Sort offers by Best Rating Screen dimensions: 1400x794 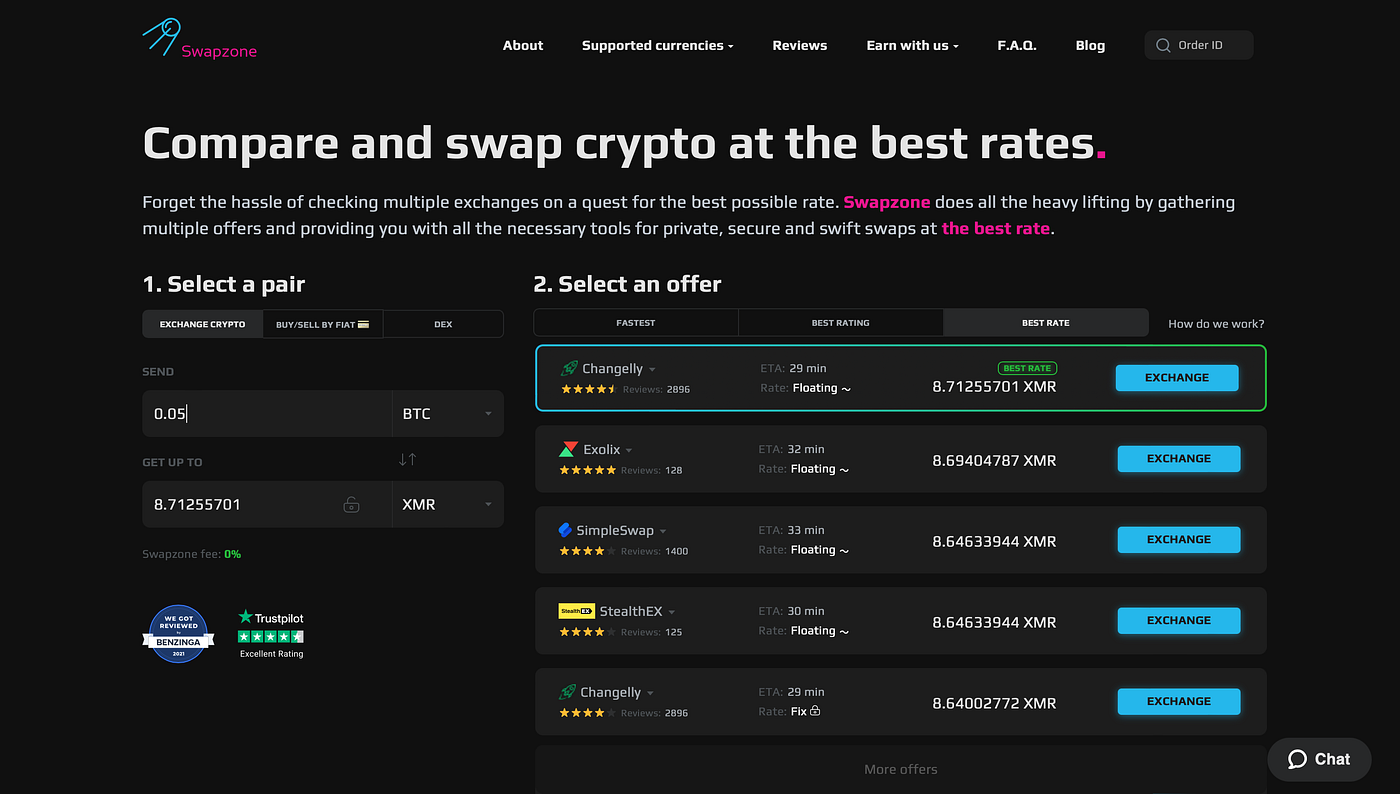click(840, 322)
